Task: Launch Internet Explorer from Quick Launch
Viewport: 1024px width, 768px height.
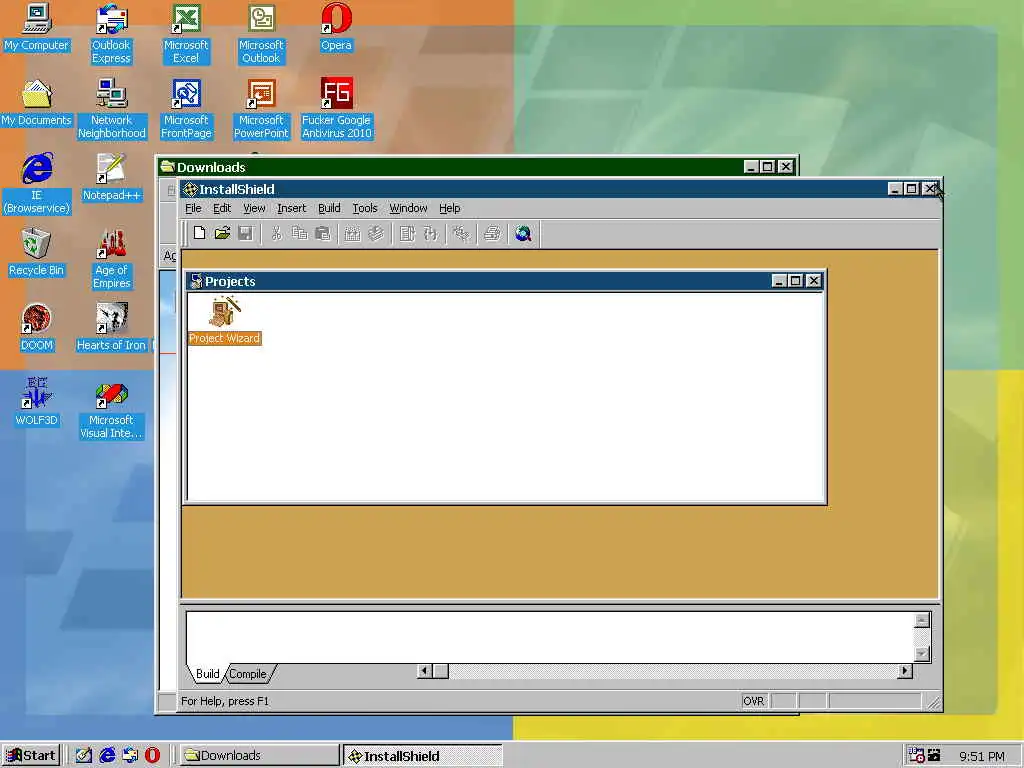Action: pos(107,756)
